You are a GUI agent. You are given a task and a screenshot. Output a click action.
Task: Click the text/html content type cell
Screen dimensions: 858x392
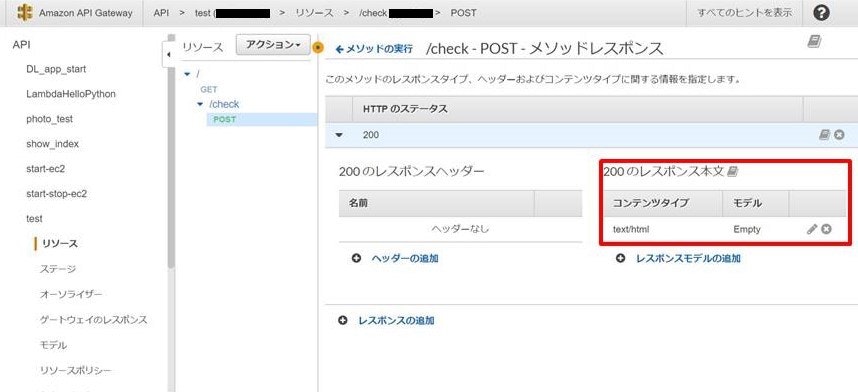tap(631, 229)
